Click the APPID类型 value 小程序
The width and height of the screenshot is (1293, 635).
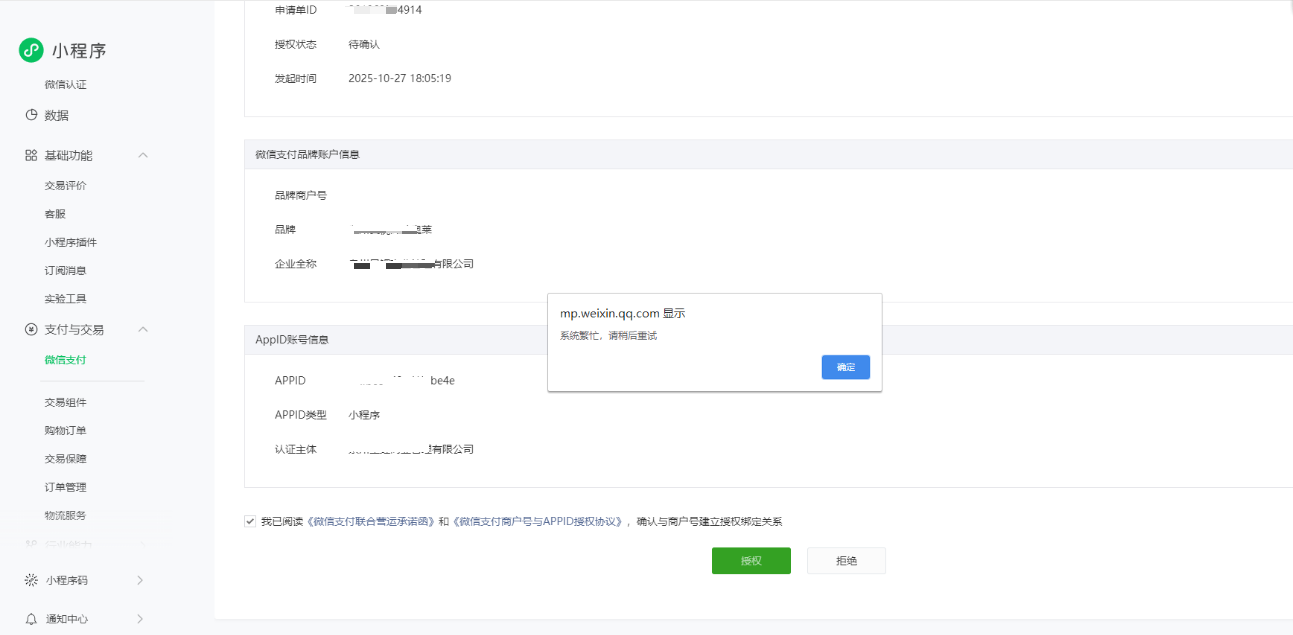click(364, 414)
